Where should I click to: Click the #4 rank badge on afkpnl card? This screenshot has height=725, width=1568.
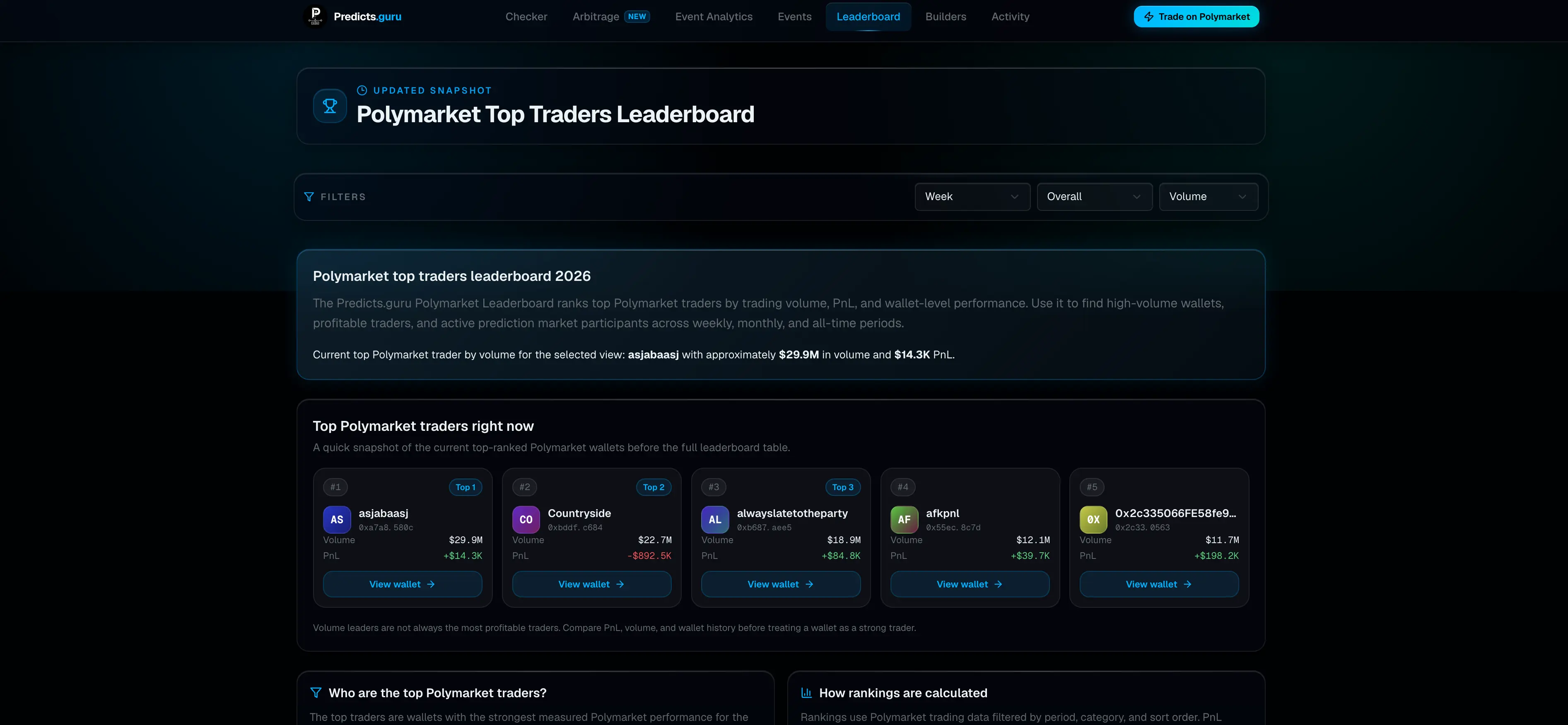point(903,487)
